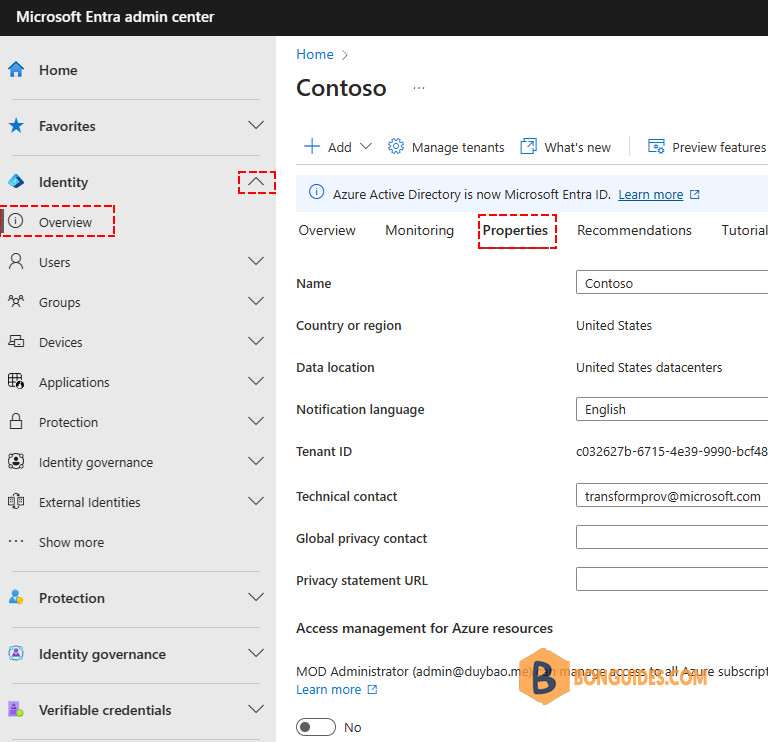Expand the Applications chevron

pyautogui.click(x=256, y=381)
